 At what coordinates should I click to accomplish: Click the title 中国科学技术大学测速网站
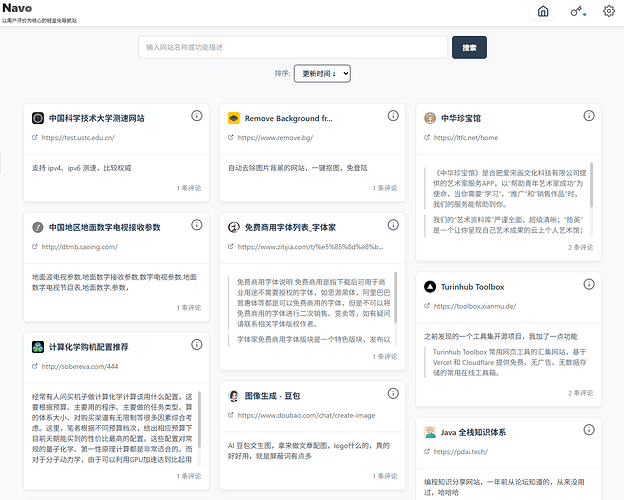[x=97, y=118]
